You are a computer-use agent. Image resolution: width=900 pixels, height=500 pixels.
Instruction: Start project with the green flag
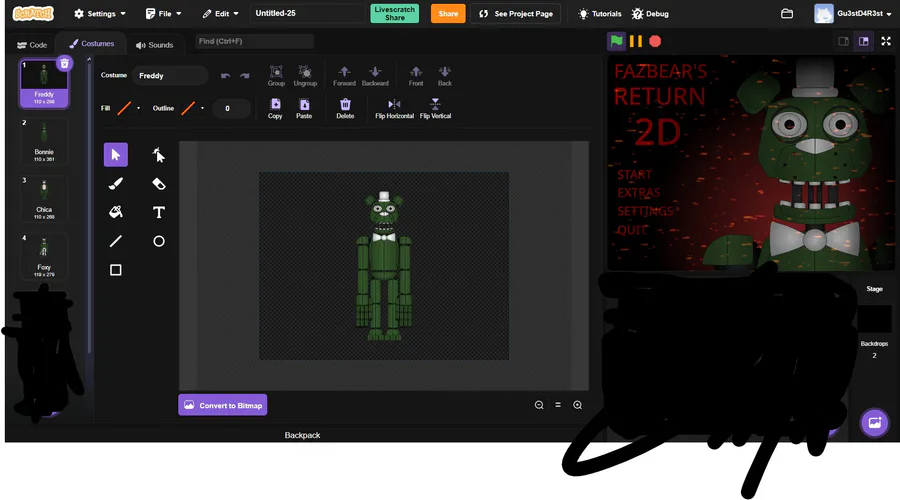[x=616, y=41]
